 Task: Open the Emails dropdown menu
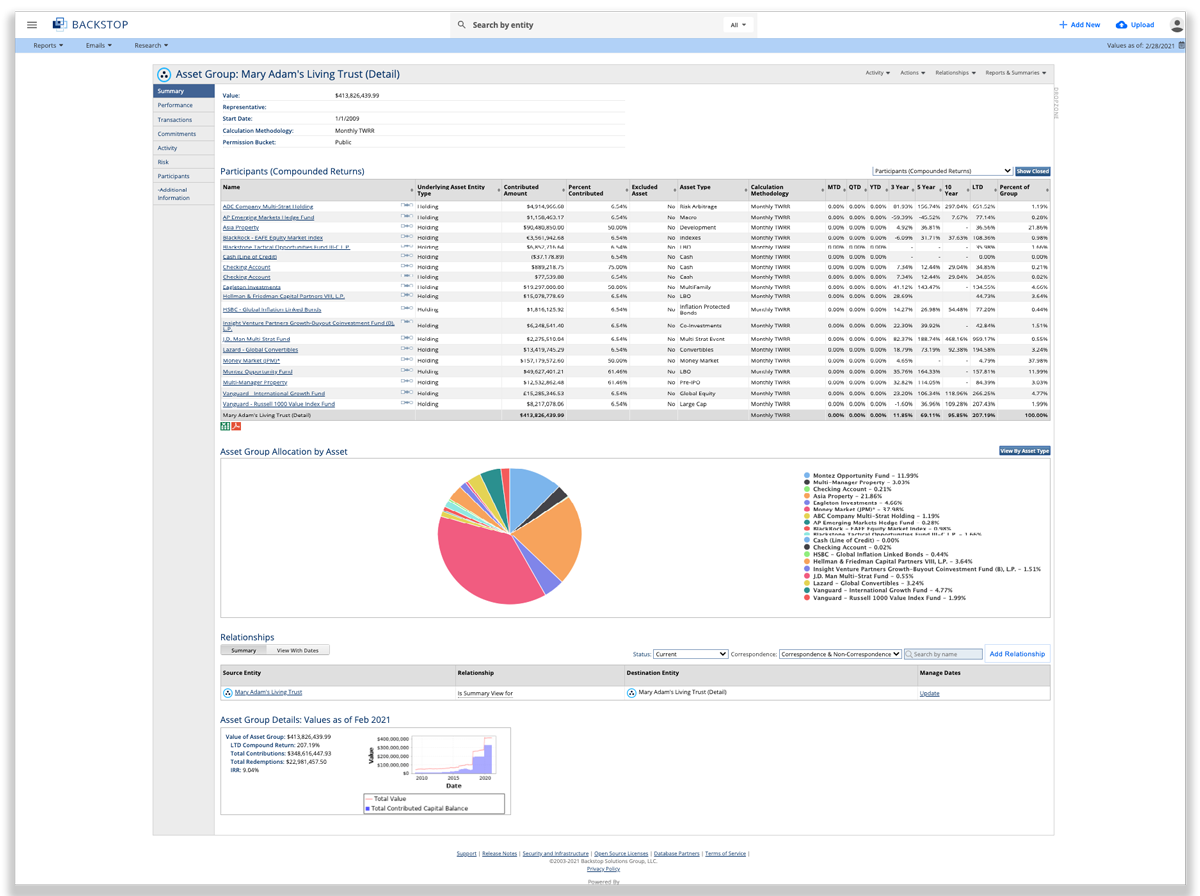click(98, 45)
